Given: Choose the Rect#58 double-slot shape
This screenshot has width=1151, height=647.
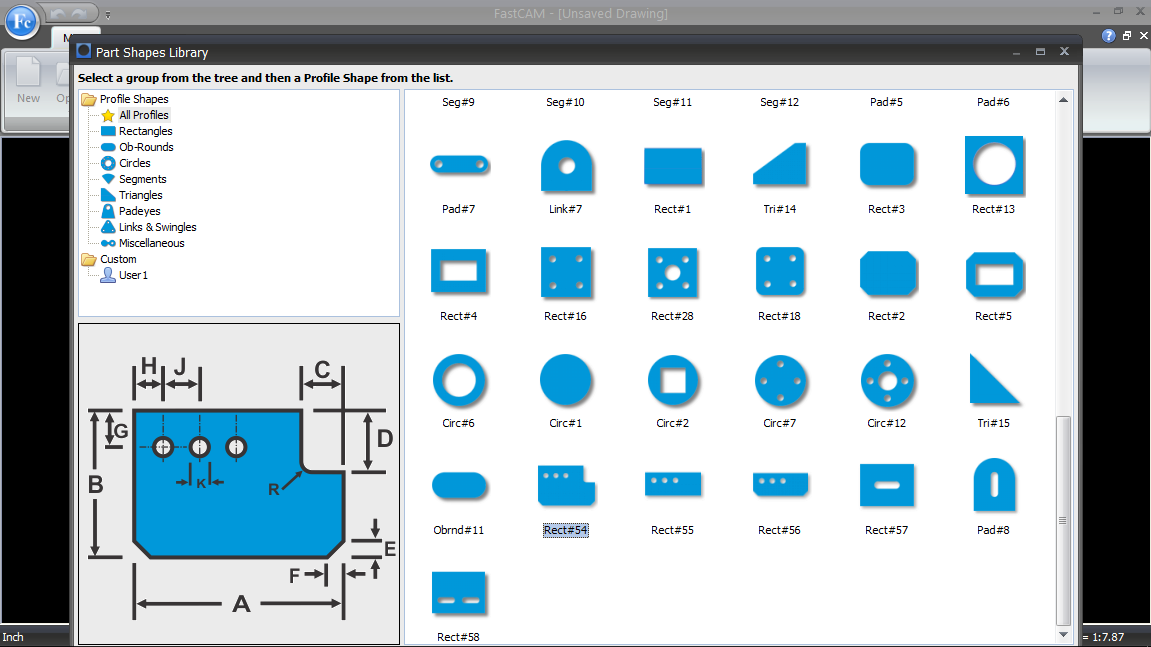Looking at the screenshot, I should click(459, 593).
